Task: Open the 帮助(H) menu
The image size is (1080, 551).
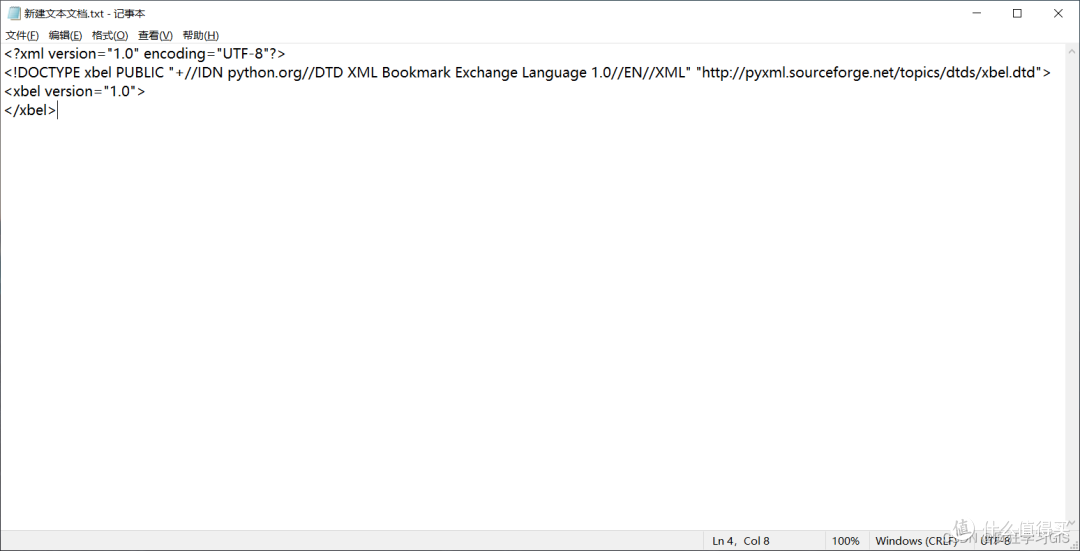Action: coord(200,35)
